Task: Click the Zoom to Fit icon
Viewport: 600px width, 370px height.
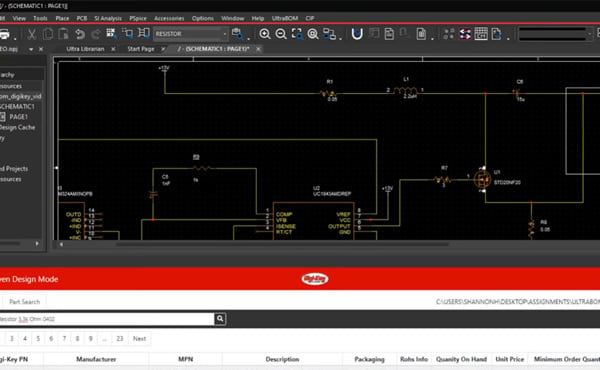Action: [x=313, y=34]
